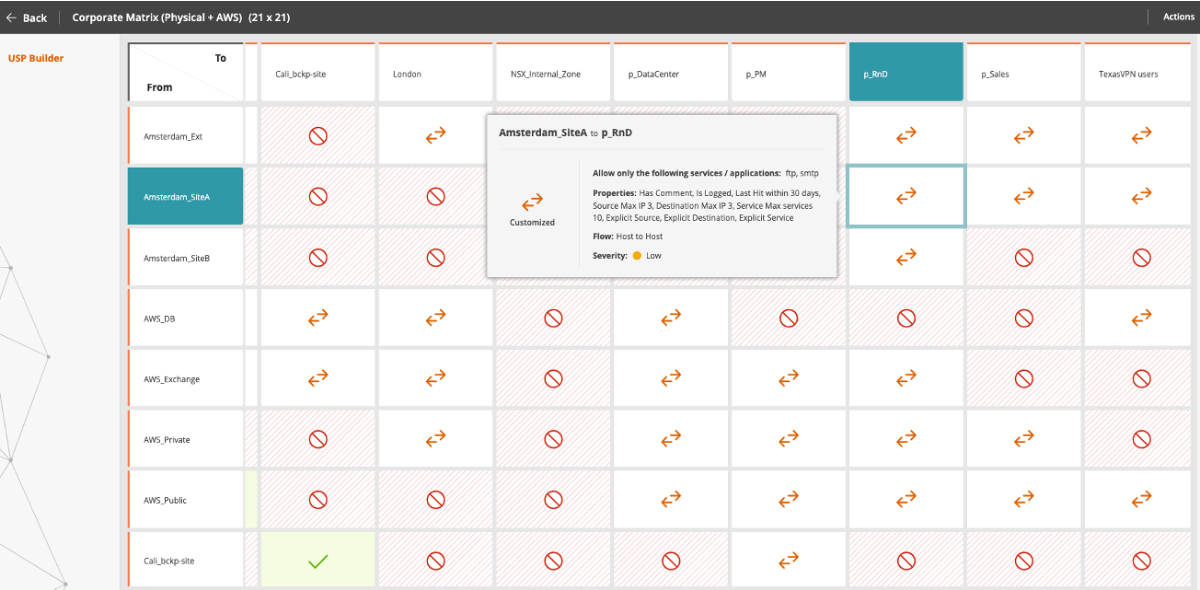Select the AWS_Public row header
Screen dimensions: 1200x590
[186, 500]
